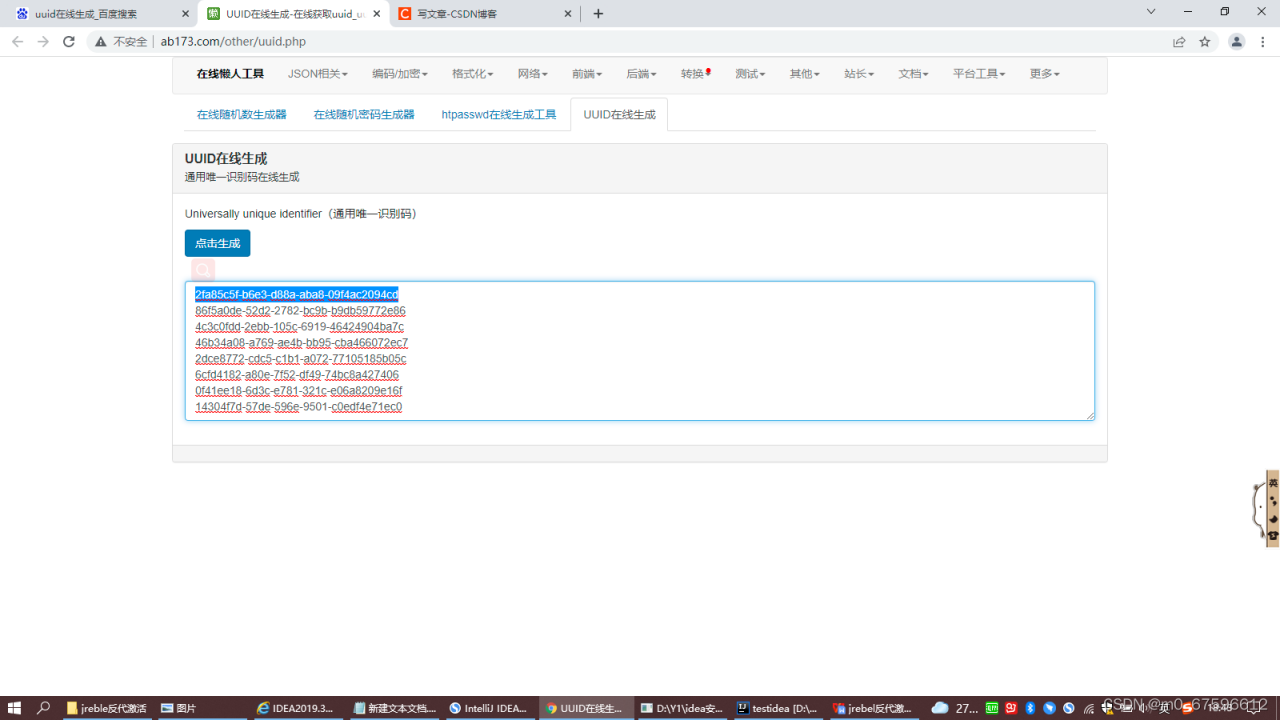Share this page via the share icon
1280x720 pixels.
point(1179,42)
